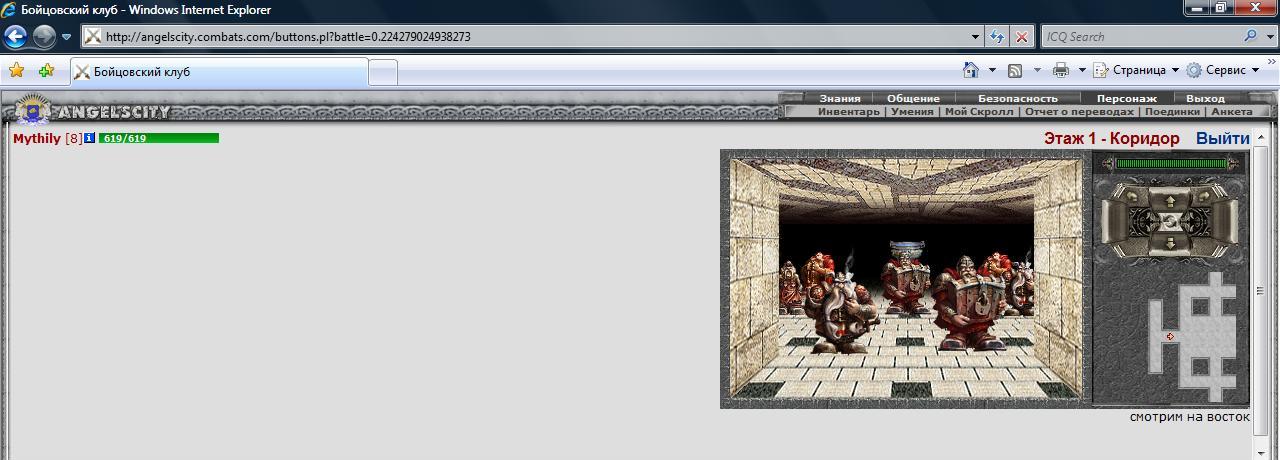Click the RSS feeds icon
The height and width of the screenshot is (460, 1280).
(1014, 70)
